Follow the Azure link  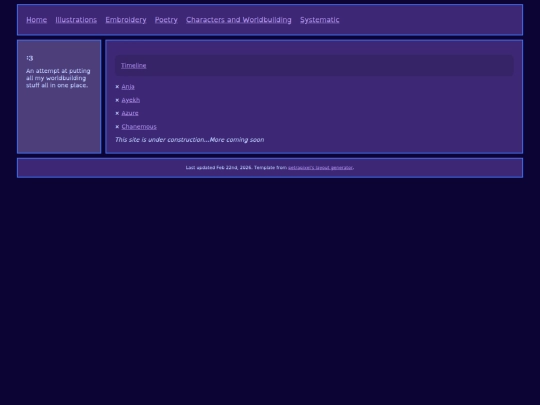[x=130, y=113]
